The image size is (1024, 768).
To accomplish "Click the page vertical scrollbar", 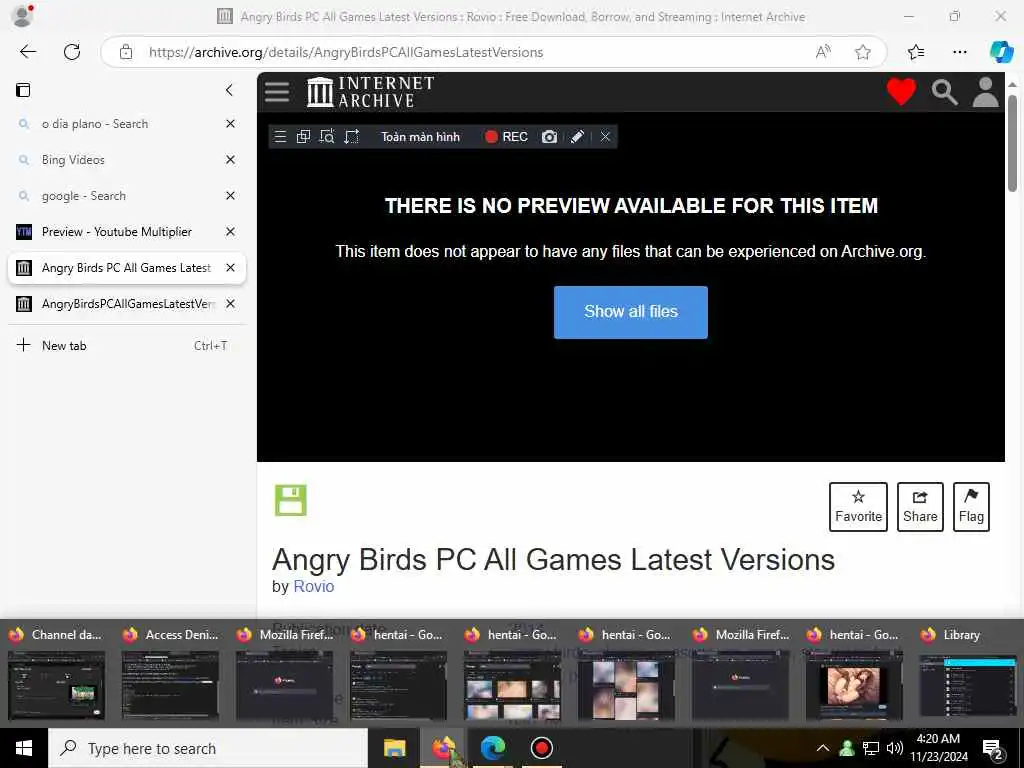I will pyautogui.click(x=1012, y=144).
